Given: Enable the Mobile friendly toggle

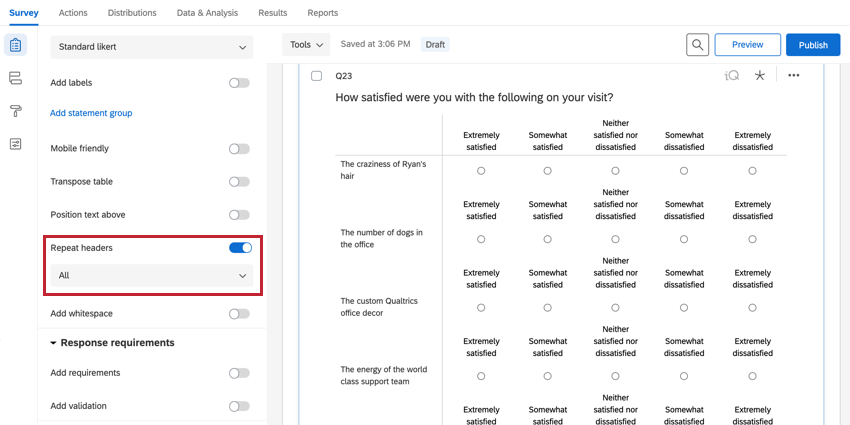Looking at the screenshot, I should 239,149.
